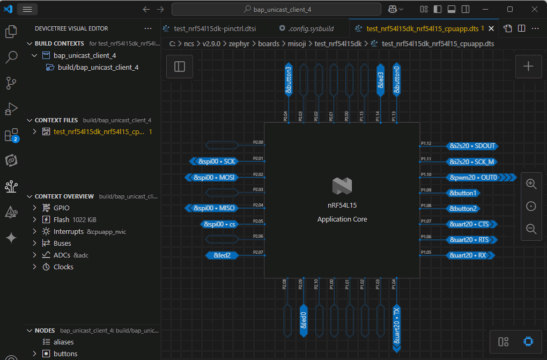Screen dimensions: 547x360
Task: Expand the test_nrf54l15dk_nrf54l15_cp... file node
Action: click(35, 132)
